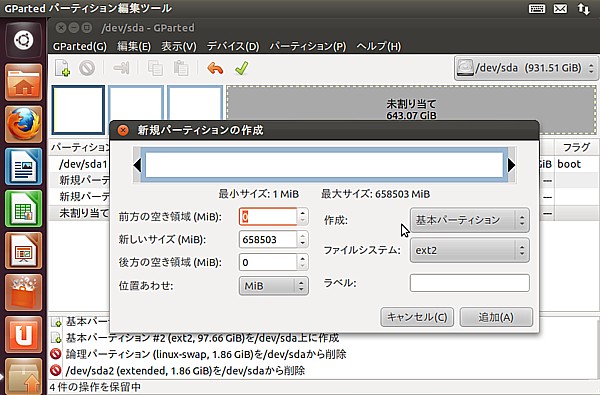Open the Ubuntu Dash home button

[24, 40]
